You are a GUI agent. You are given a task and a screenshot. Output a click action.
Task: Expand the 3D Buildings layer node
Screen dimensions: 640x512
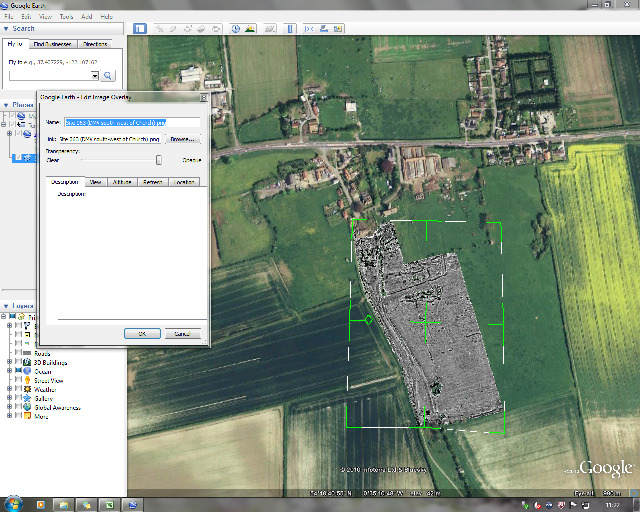(x=9, y=362)
